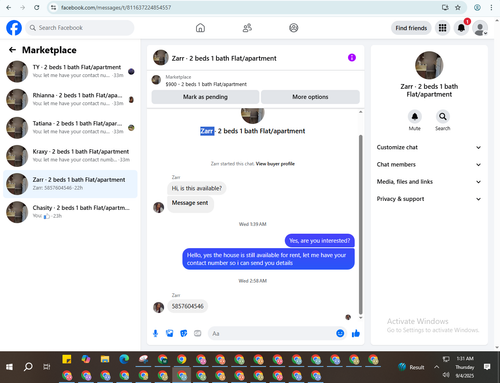Screen dimensions: 500x383
Task: Open Windows Action Center notification icon
Action: pos(487,367)
